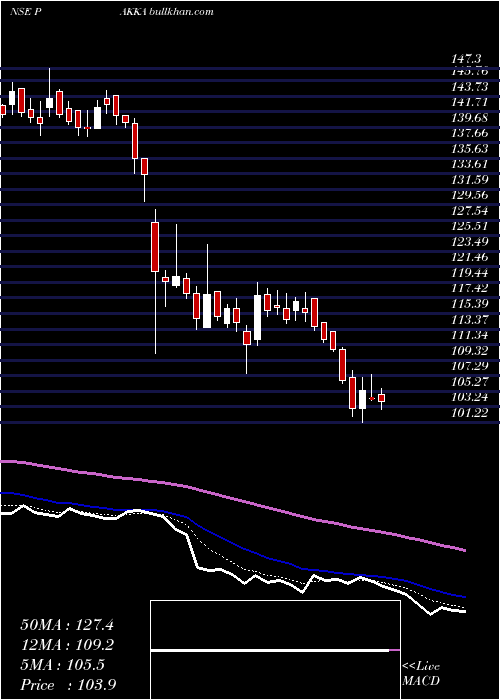Click the NSE symbol title text

pos(112,12)
